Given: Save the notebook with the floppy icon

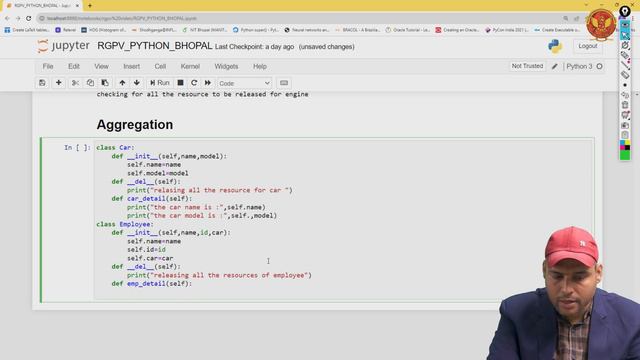Looking at the screenshot, I should [42, 83].
